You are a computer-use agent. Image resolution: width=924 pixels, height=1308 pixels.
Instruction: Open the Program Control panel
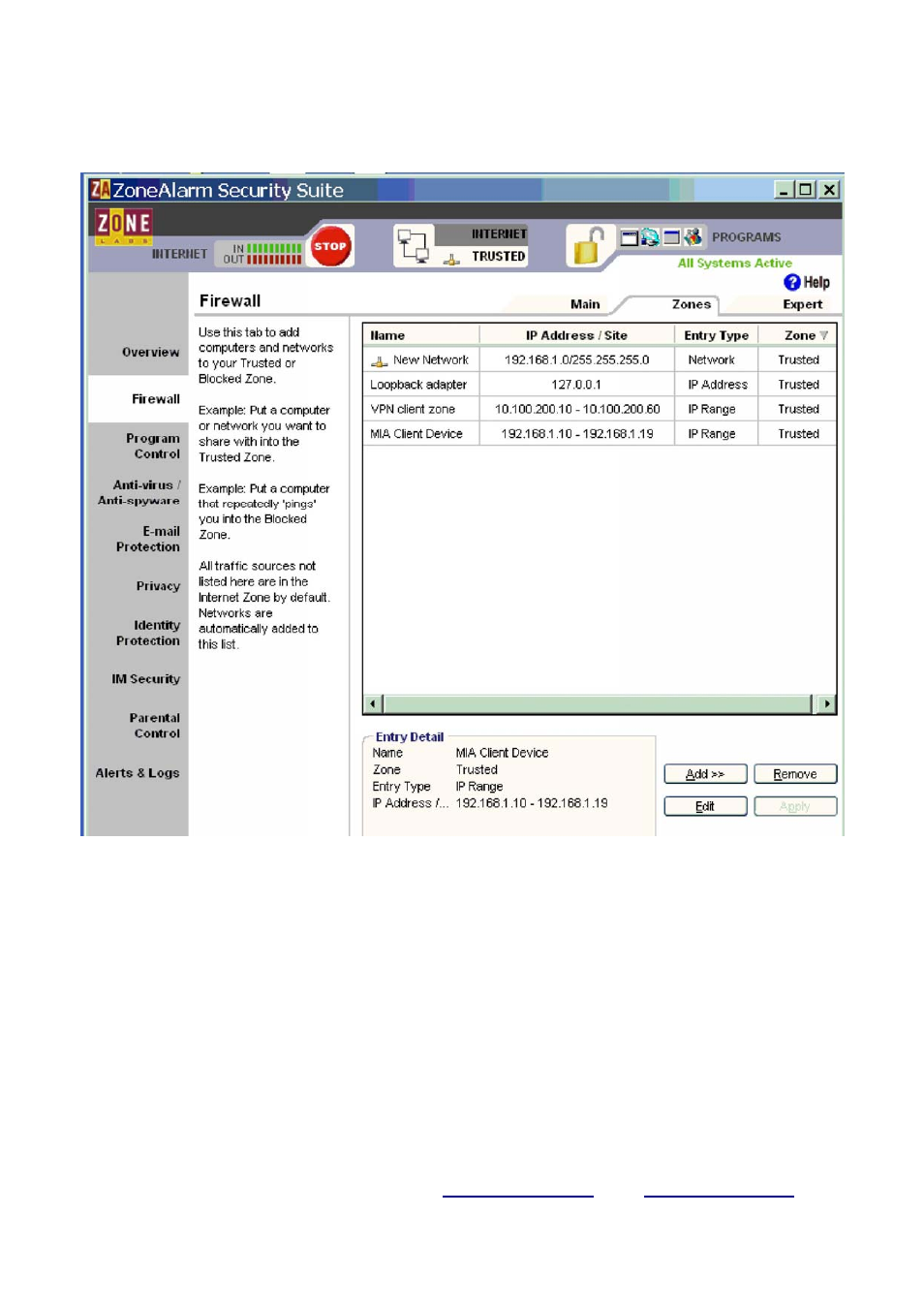pyautogui.click(x=153, y=446)
